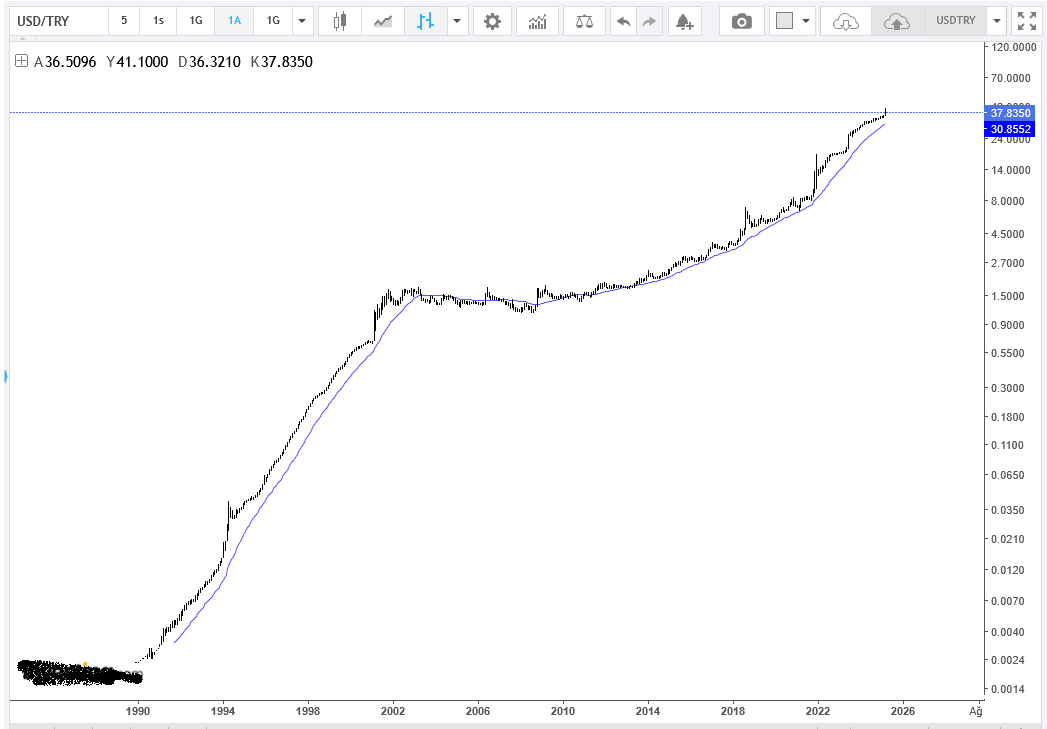The image size is (1047, 729).
Task: Open the indicators icon
Action: pyautogui.click(x=538, y=20)
